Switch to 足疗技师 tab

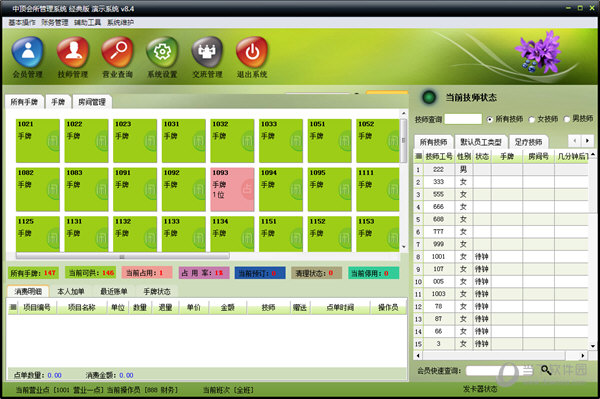click(x=528, y=142)
